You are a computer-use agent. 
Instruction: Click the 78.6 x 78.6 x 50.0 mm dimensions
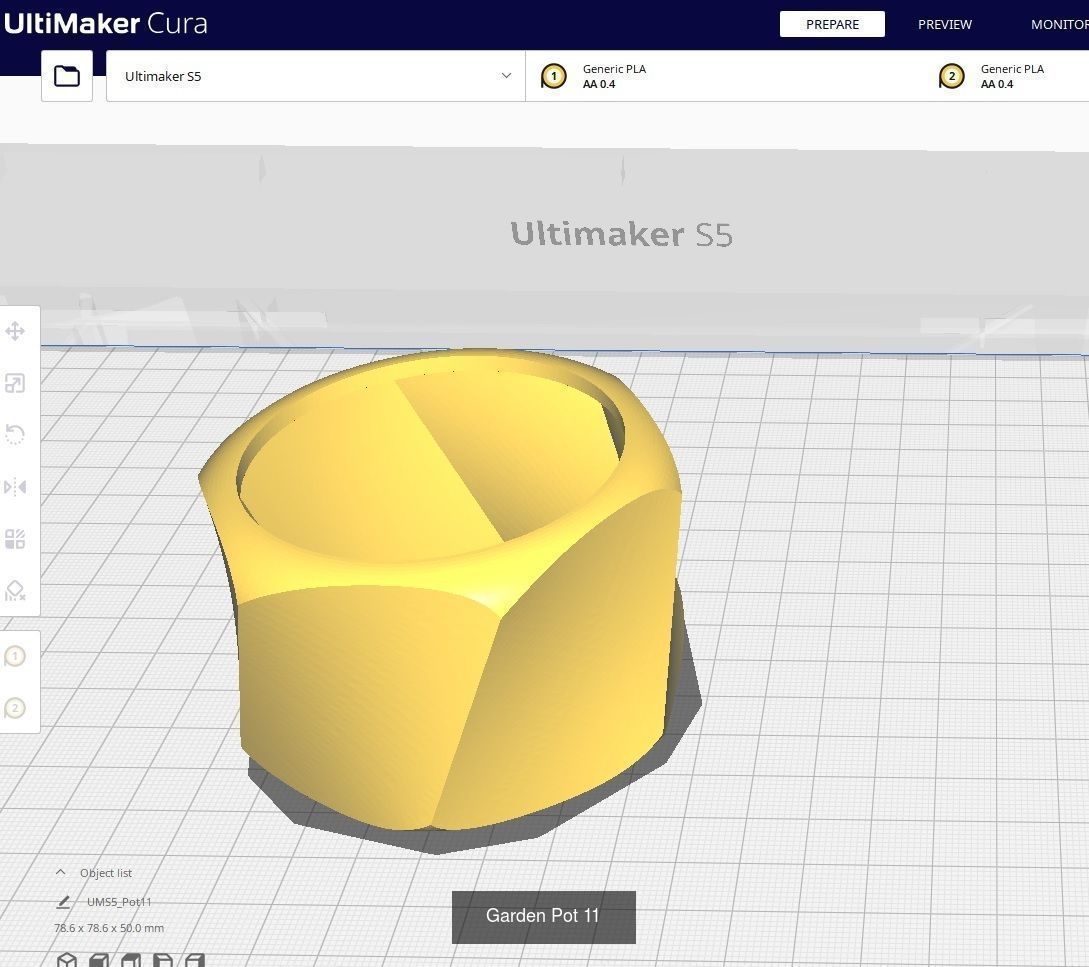109,928
